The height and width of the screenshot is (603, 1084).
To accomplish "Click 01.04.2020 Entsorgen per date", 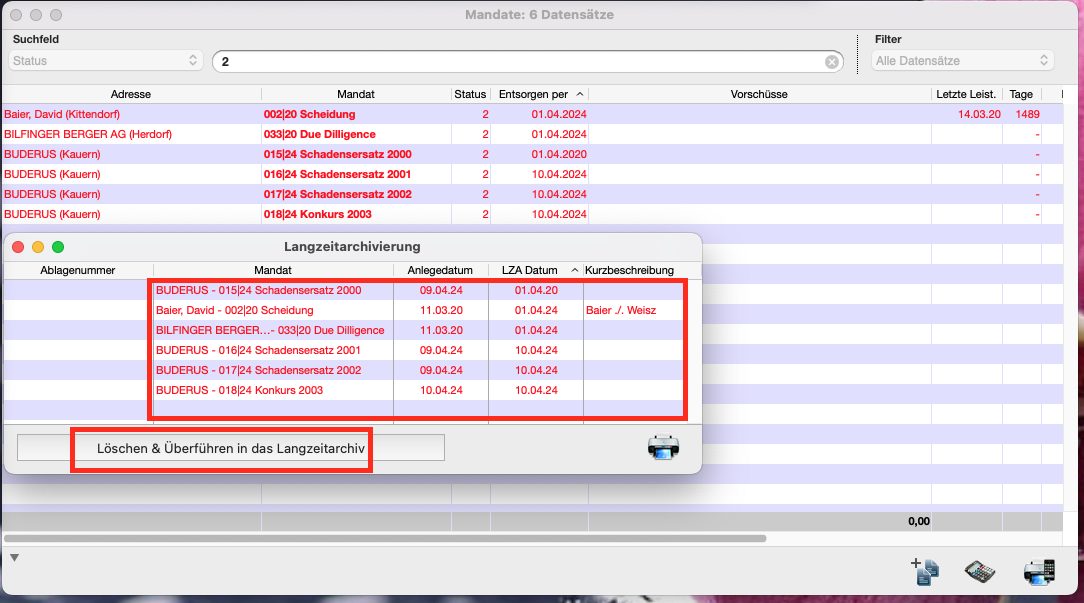I will (x=559, y=154).
